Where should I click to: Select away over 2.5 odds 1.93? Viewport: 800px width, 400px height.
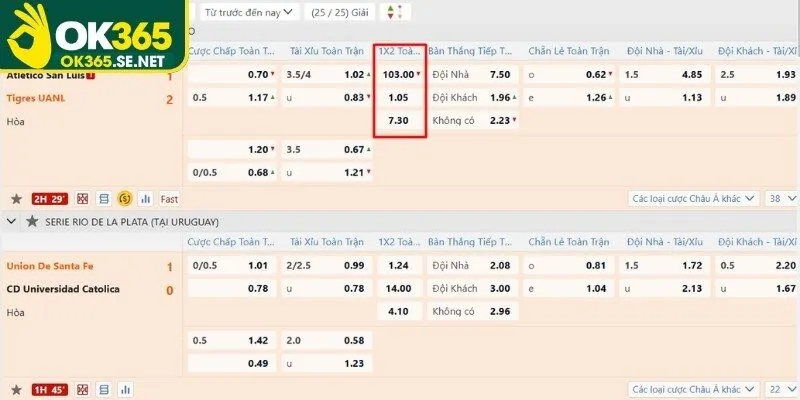(758, 74)
